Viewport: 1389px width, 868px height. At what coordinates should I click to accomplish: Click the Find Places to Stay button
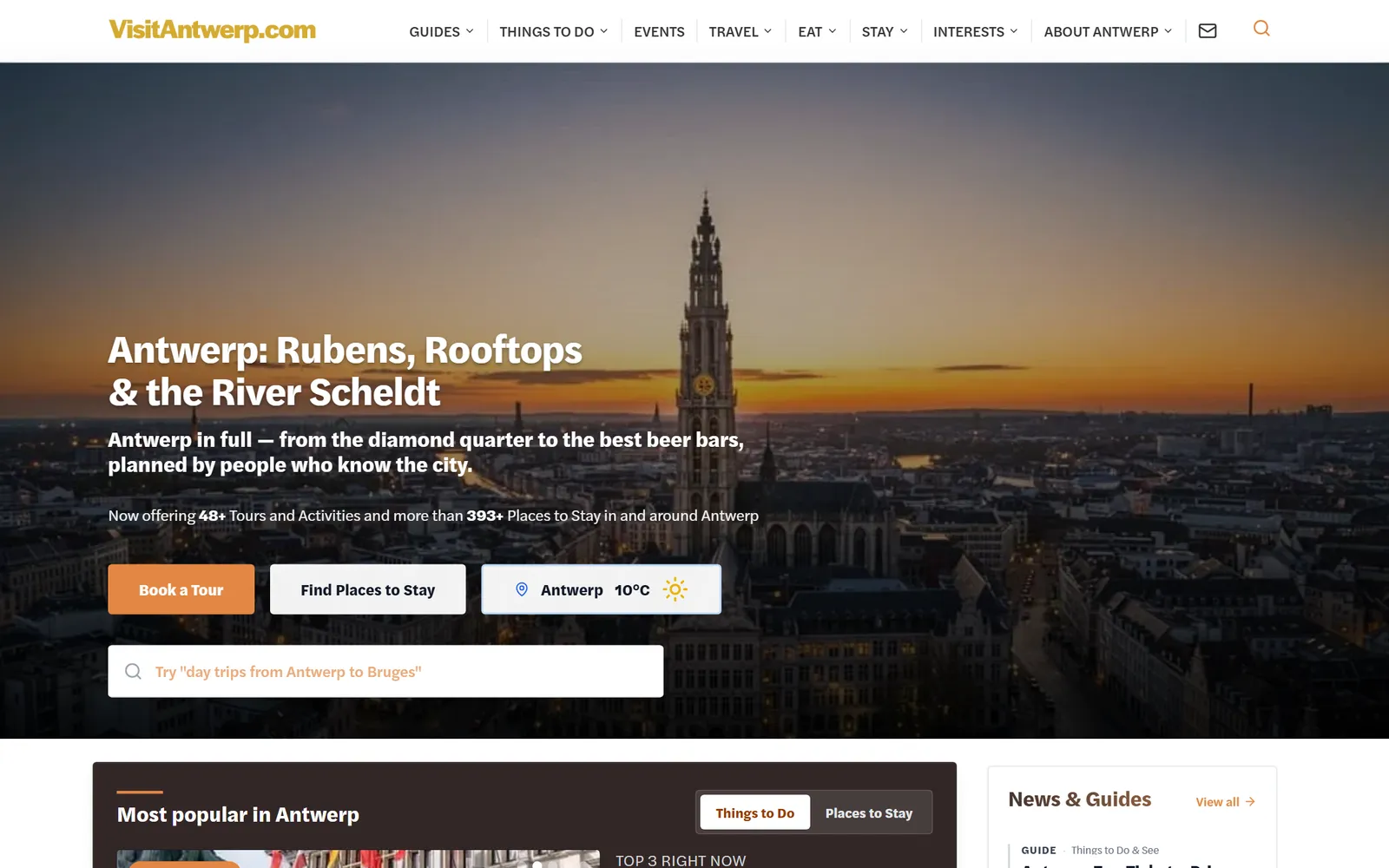(x=368, y=589)
